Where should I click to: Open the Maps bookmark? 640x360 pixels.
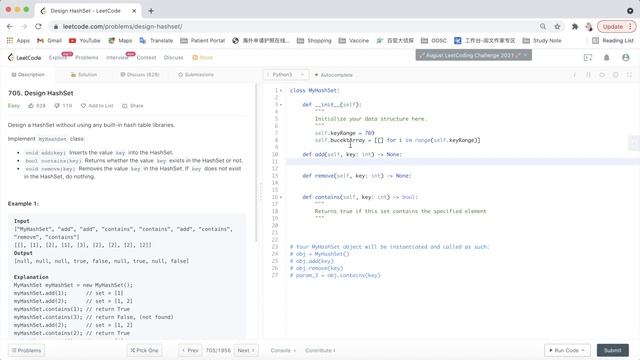120,40
